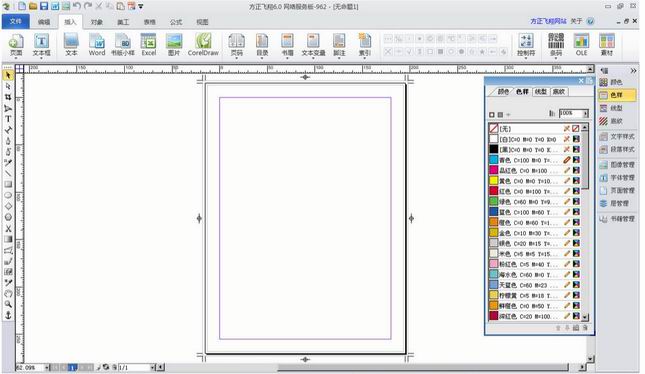Insert picture with the 图片 icon
This screenshot has height=374, width=645.
pos(174,45)
